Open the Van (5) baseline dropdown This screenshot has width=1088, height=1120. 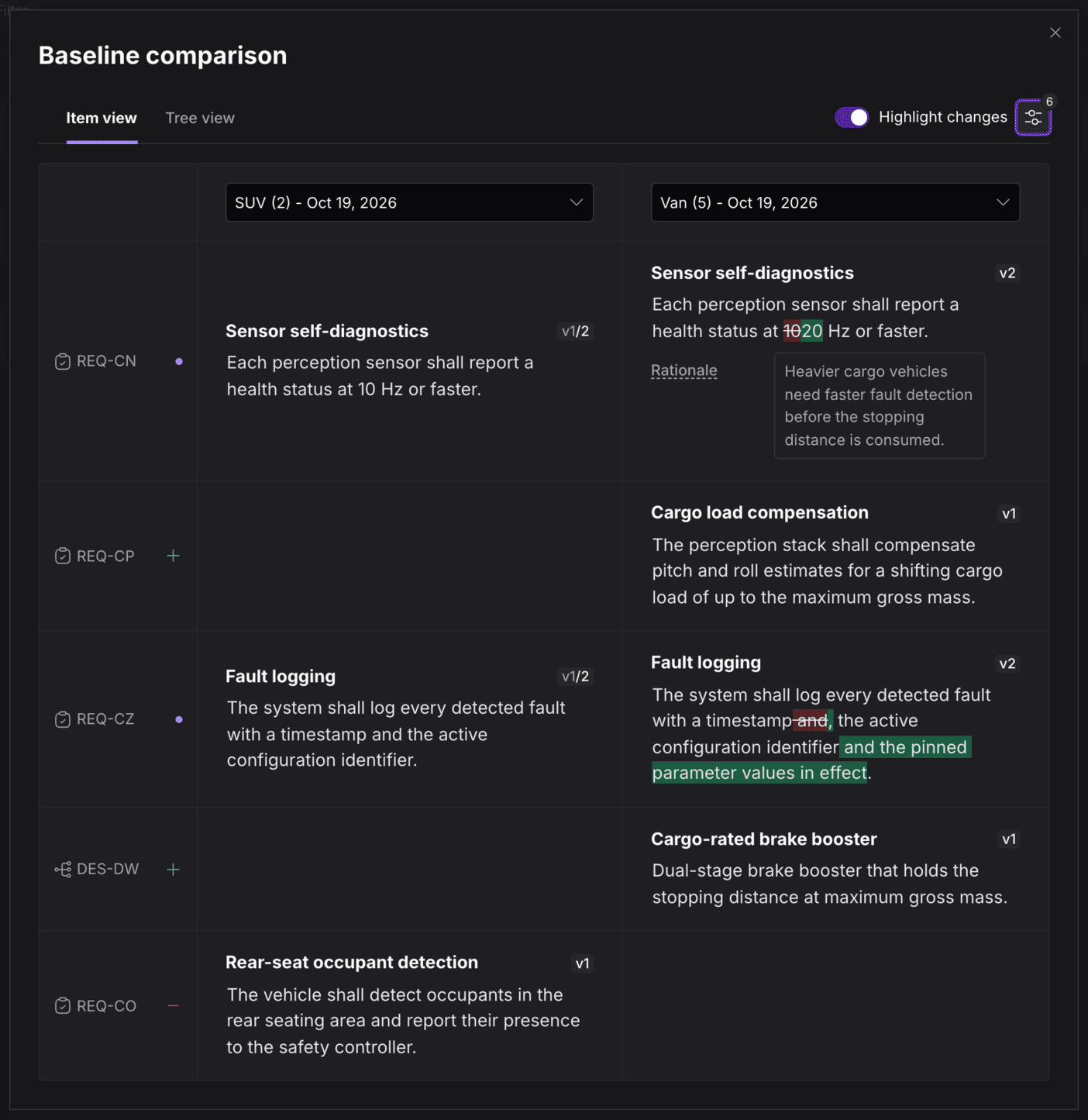click(x=835, y=202)
